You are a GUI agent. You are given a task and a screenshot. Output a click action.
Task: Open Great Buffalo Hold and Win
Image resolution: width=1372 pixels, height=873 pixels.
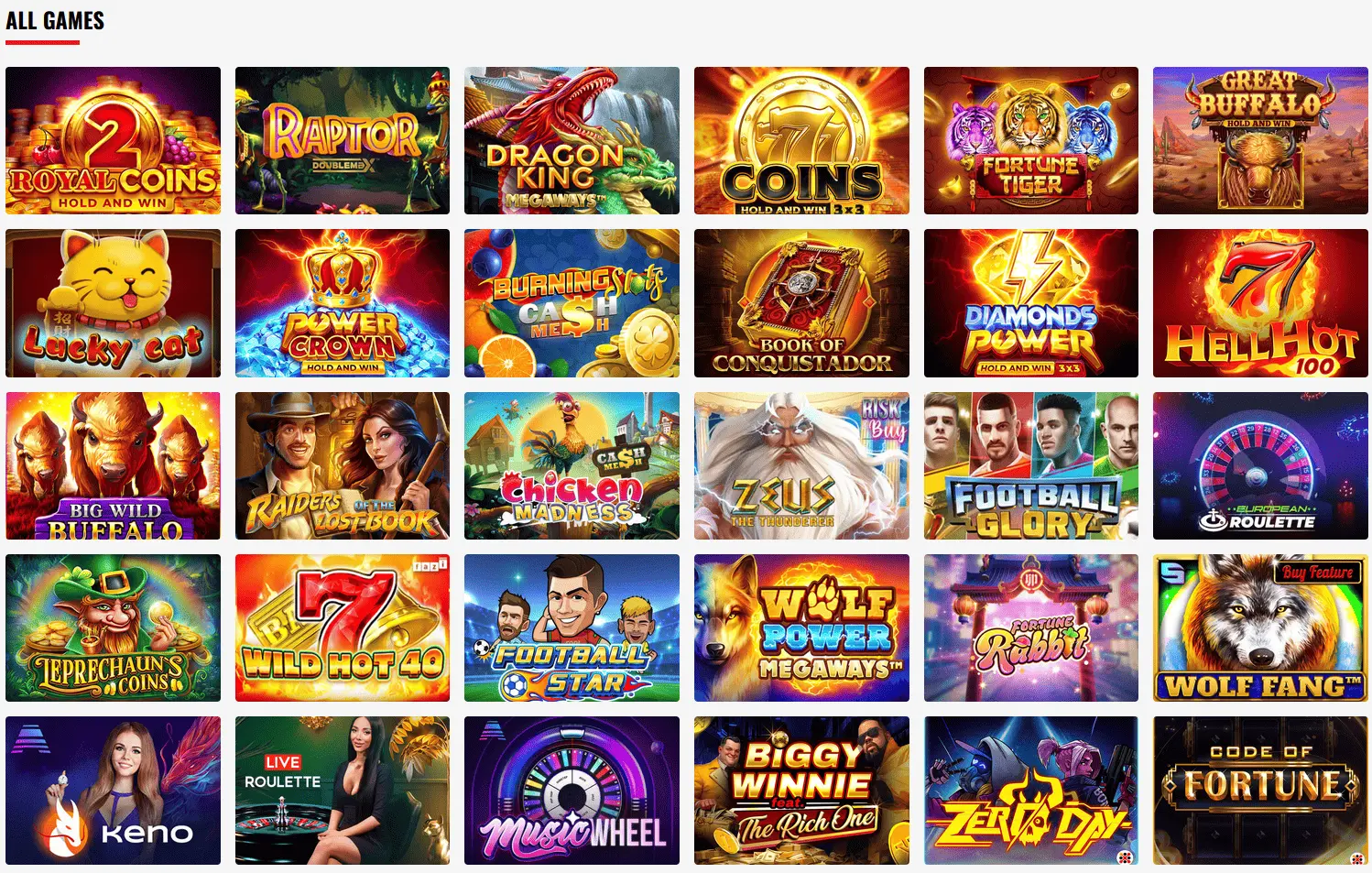(x=1260, y=140)
